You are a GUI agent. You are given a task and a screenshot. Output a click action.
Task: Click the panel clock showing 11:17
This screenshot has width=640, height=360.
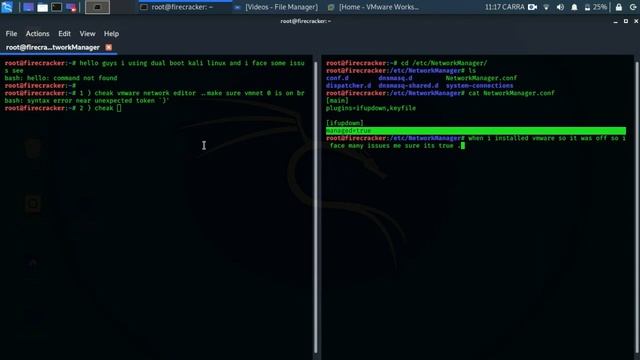click(x=504, y=7)
